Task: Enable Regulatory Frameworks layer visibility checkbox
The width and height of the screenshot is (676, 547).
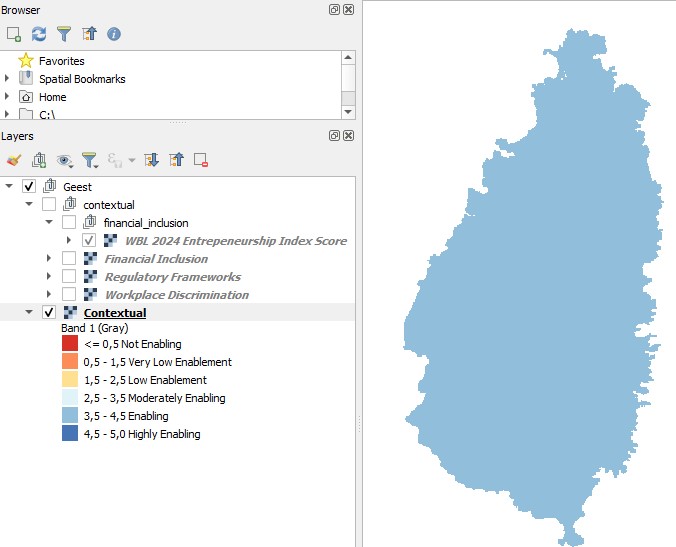Action: (69, 276)
